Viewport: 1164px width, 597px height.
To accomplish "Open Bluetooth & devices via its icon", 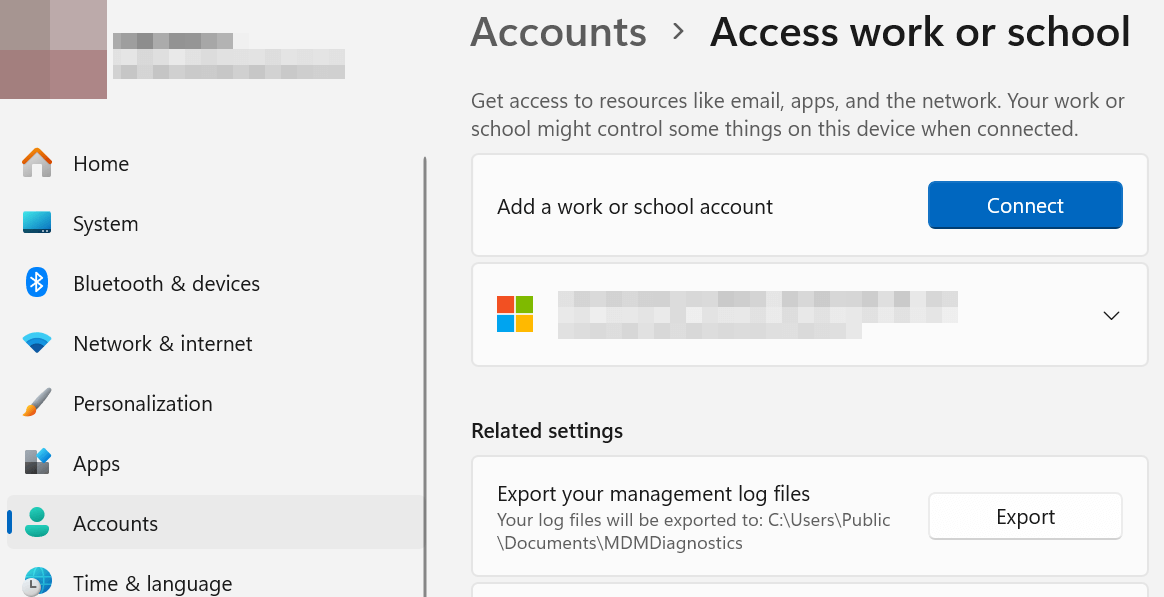I will coord(37,283).
